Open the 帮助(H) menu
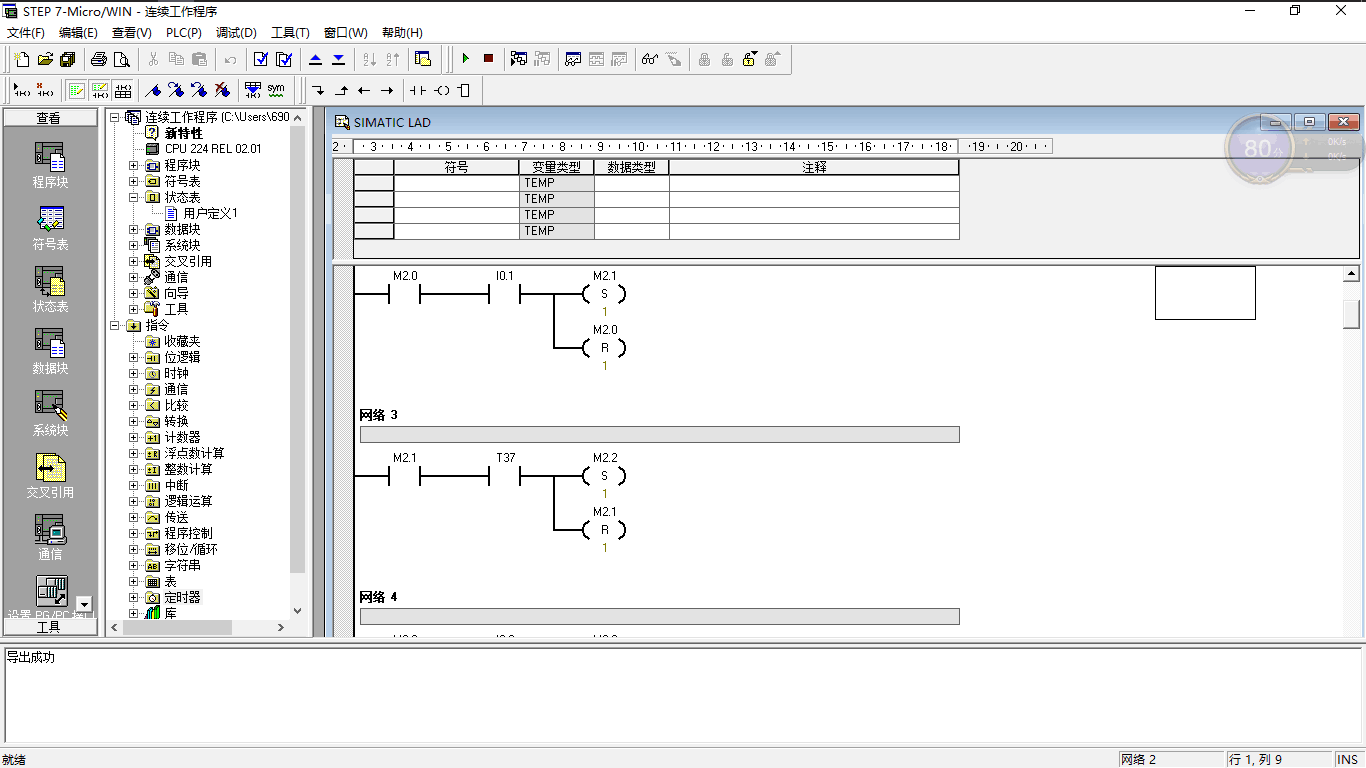 pos(402,33)
